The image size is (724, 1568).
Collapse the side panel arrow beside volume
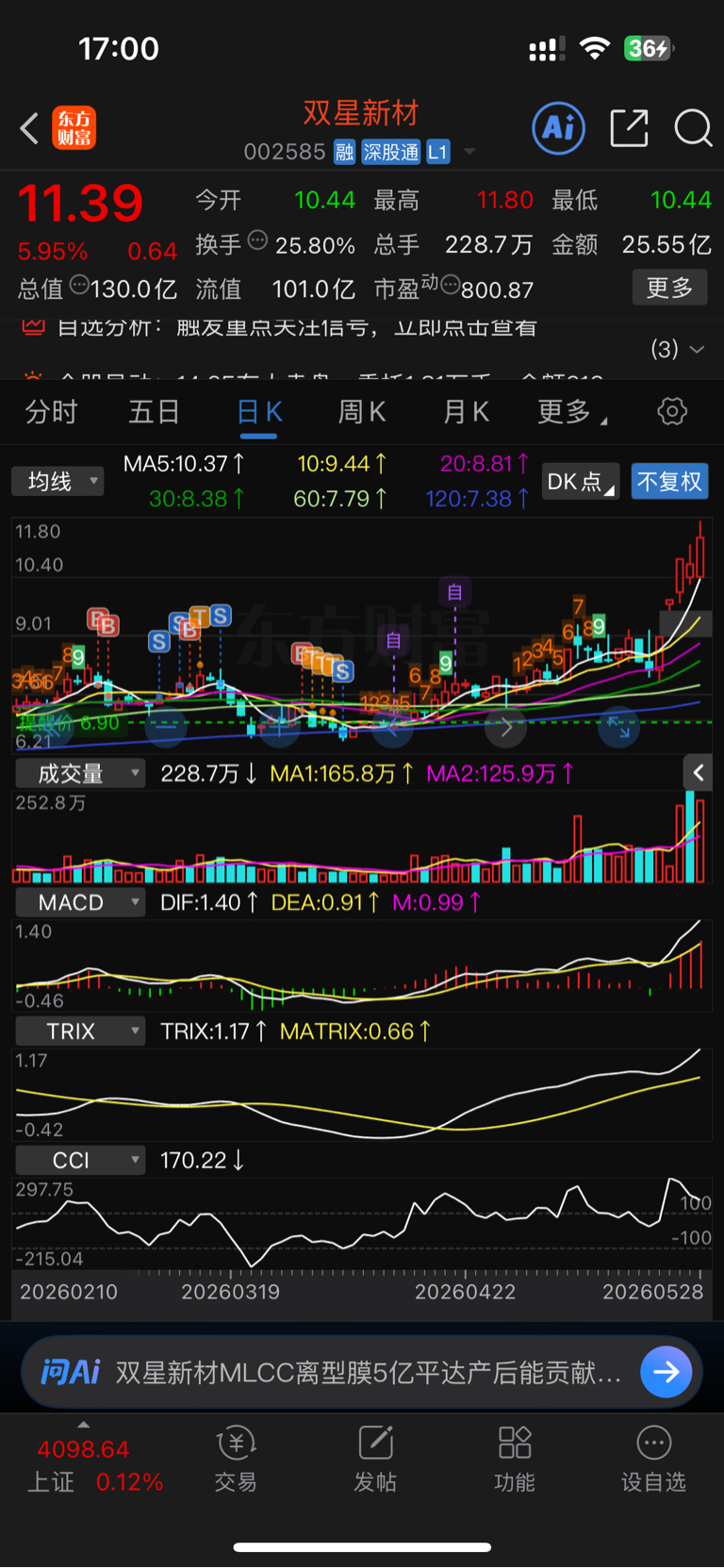[x=698, y=773]
